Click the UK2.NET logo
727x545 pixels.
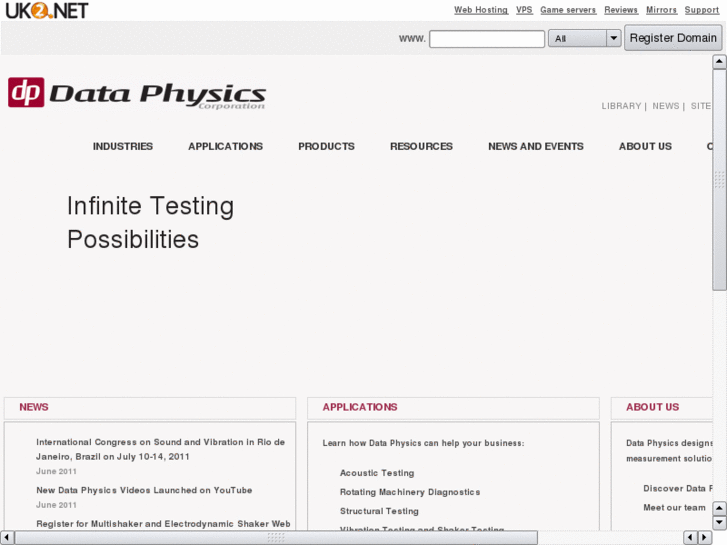coord(47,10)
